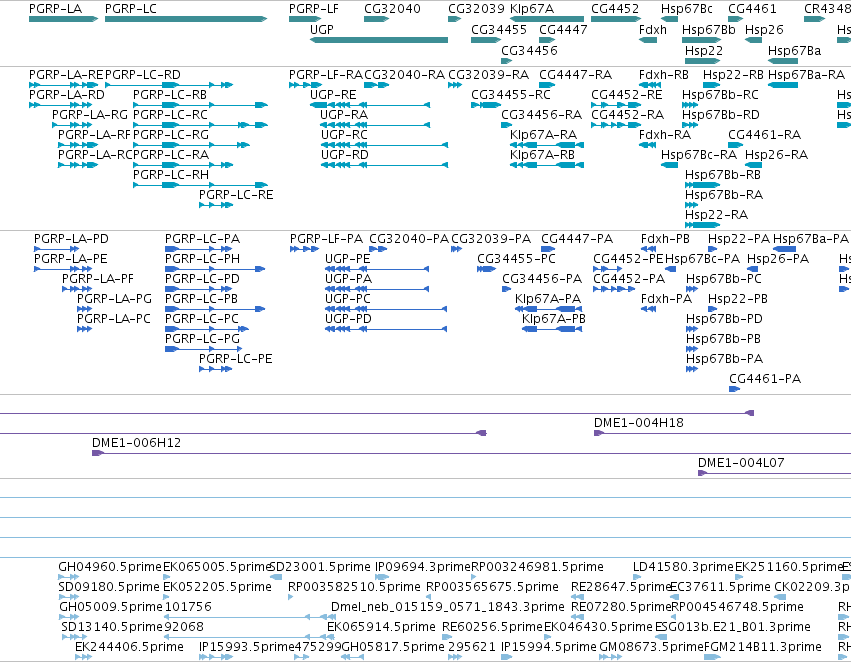Viewport: 851px width, 662px height.
Task: Click protein PGRP-LA-PF
Action: point(77,289)
